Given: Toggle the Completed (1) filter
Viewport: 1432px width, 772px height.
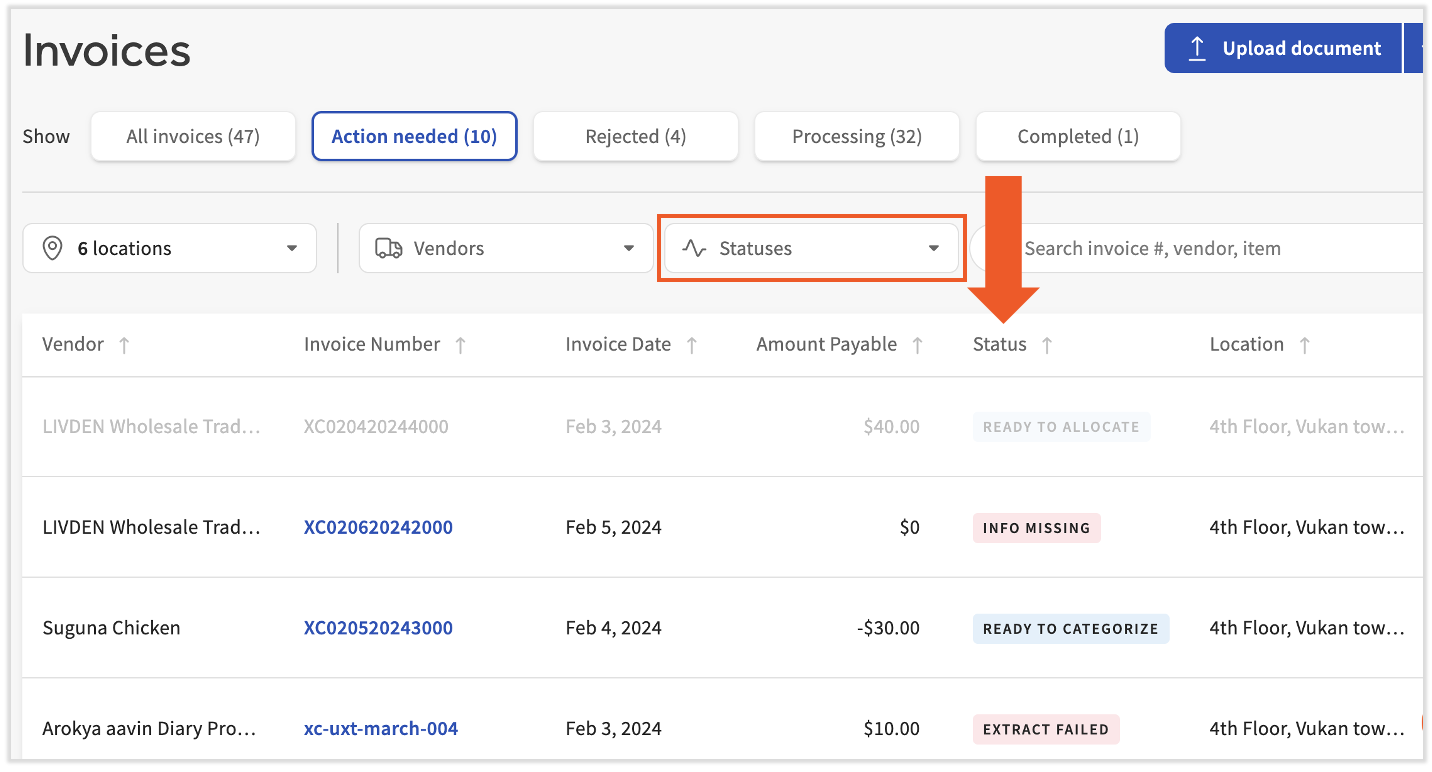Looking at the screenshot, I should pos(1077,136).
